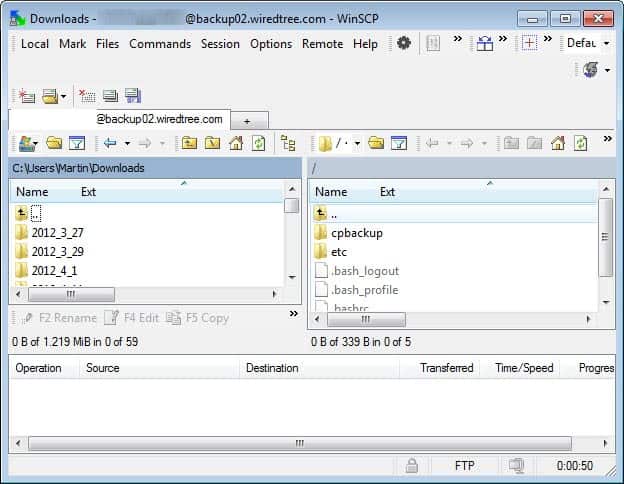Open the Preferences gear icon
624x484 pixels.
click(x=404, y=43)
